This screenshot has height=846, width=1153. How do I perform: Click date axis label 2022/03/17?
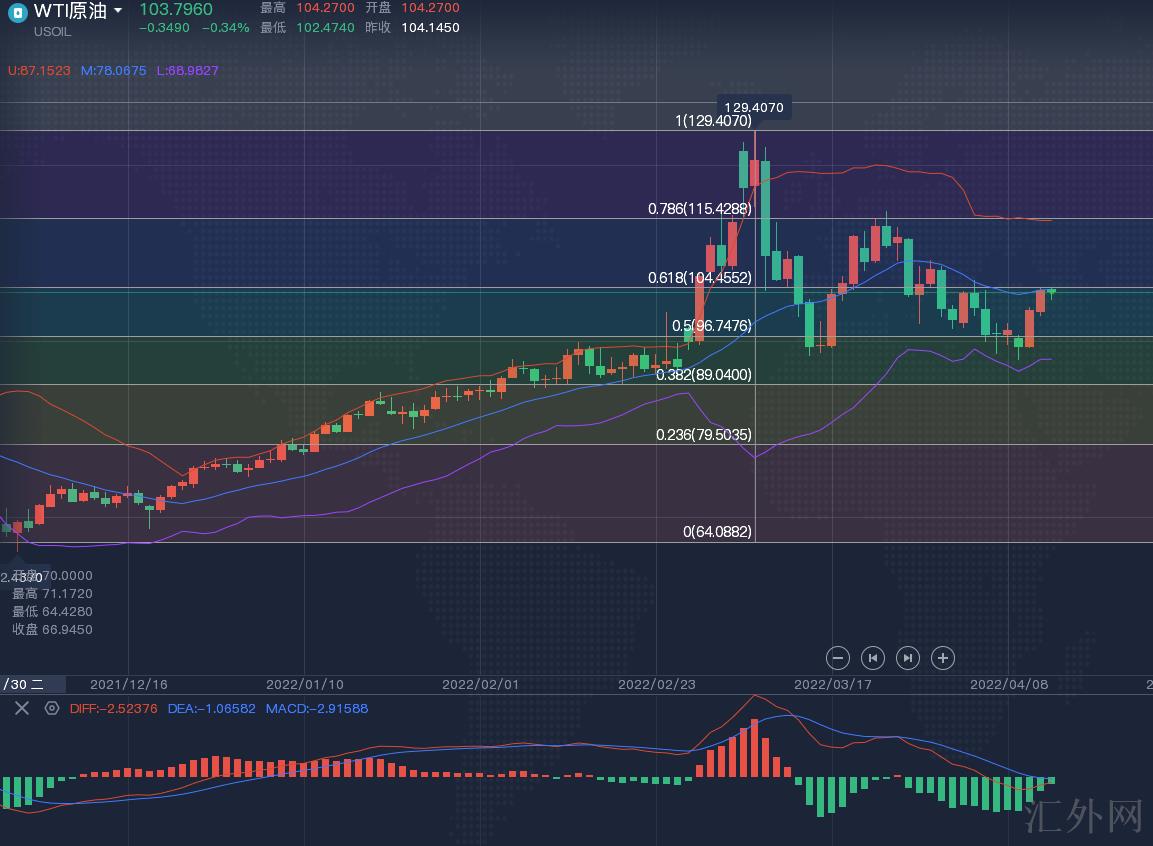(x=832, y=684)
